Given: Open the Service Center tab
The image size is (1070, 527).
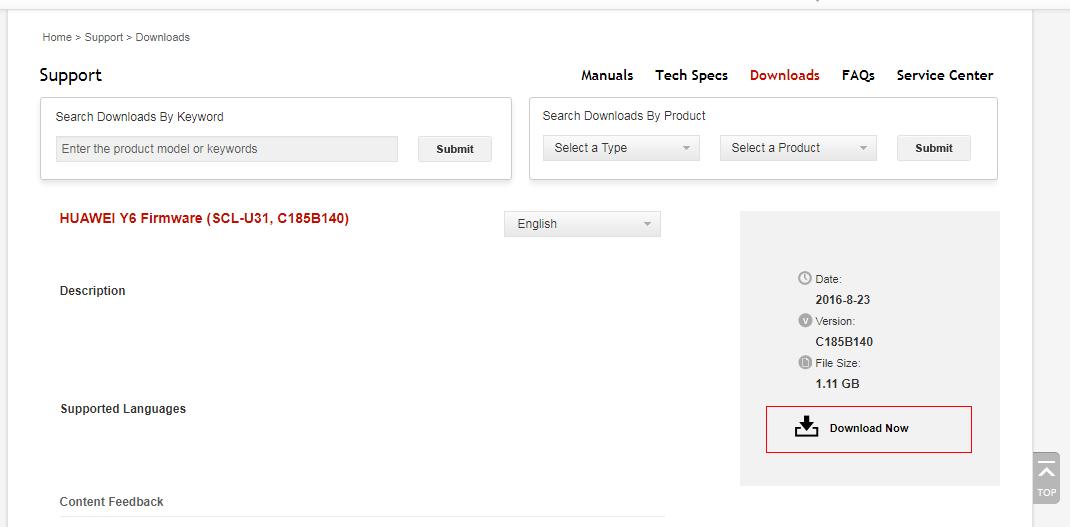Looking at the screenshot, I should pyautogui.click(x=944, y=75).
